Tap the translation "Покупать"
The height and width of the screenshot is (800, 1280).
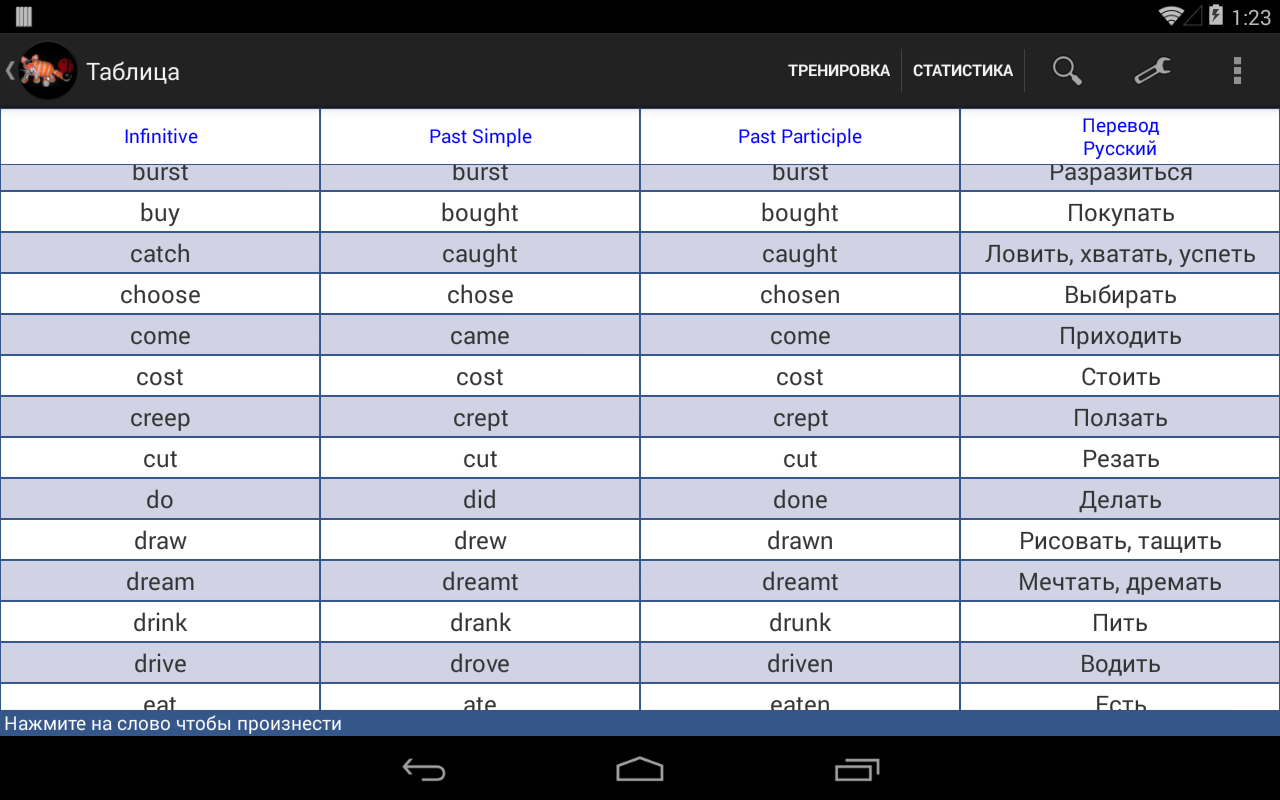point(1120,213)
